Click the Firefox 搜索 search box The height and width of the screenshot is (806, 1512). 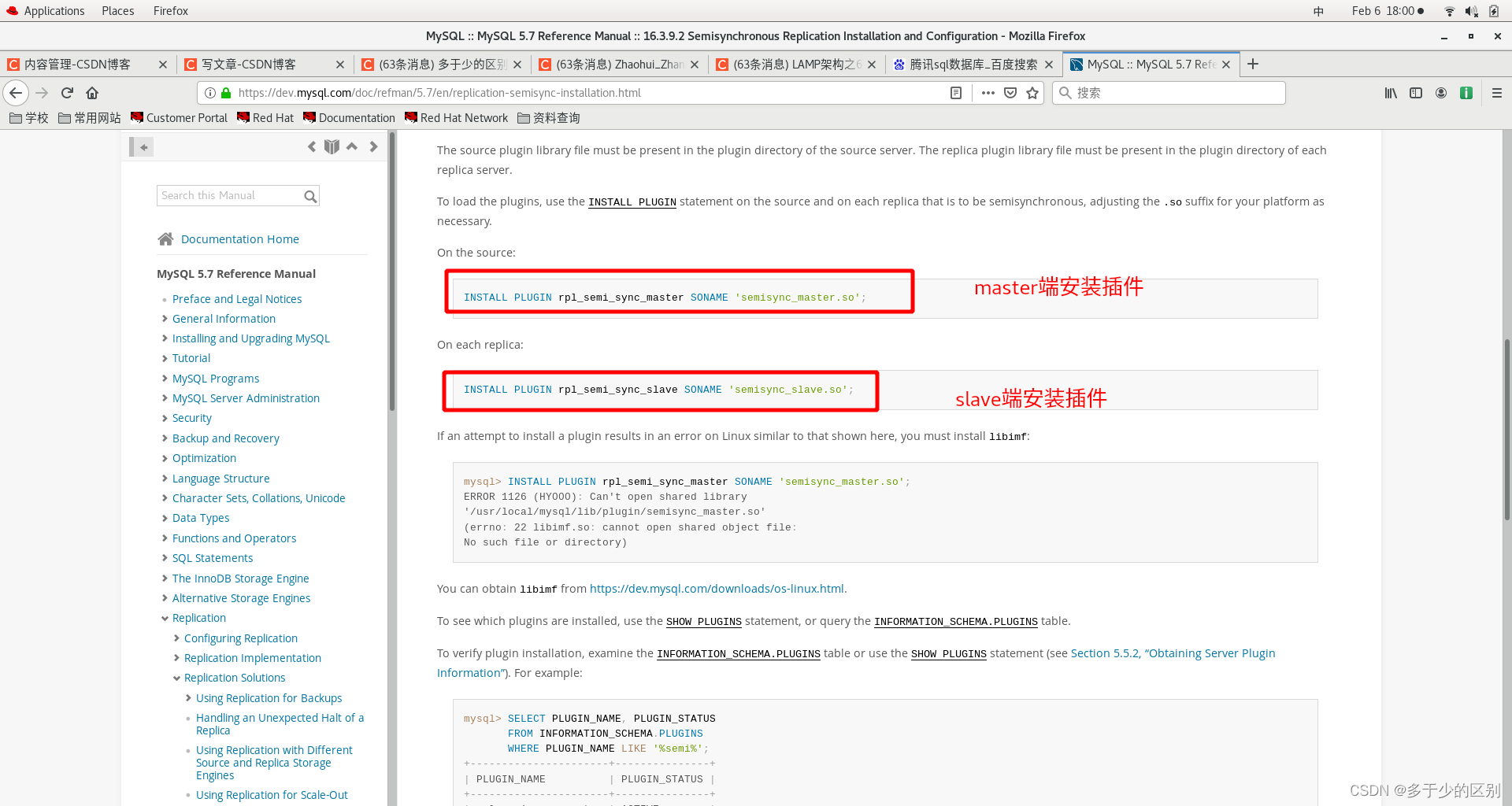pyautogui.click(x=1169, y=93)
